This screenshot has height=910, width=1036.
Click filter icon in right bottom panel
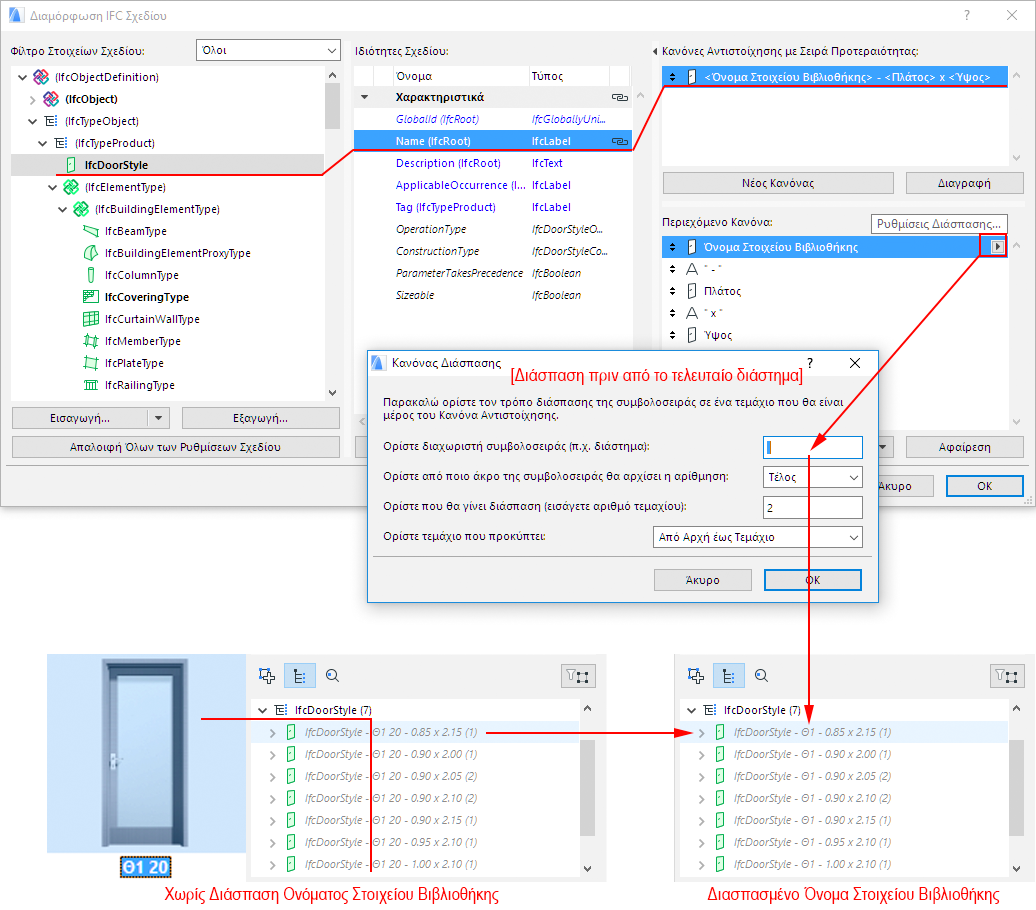click(x=1007, y=676)
